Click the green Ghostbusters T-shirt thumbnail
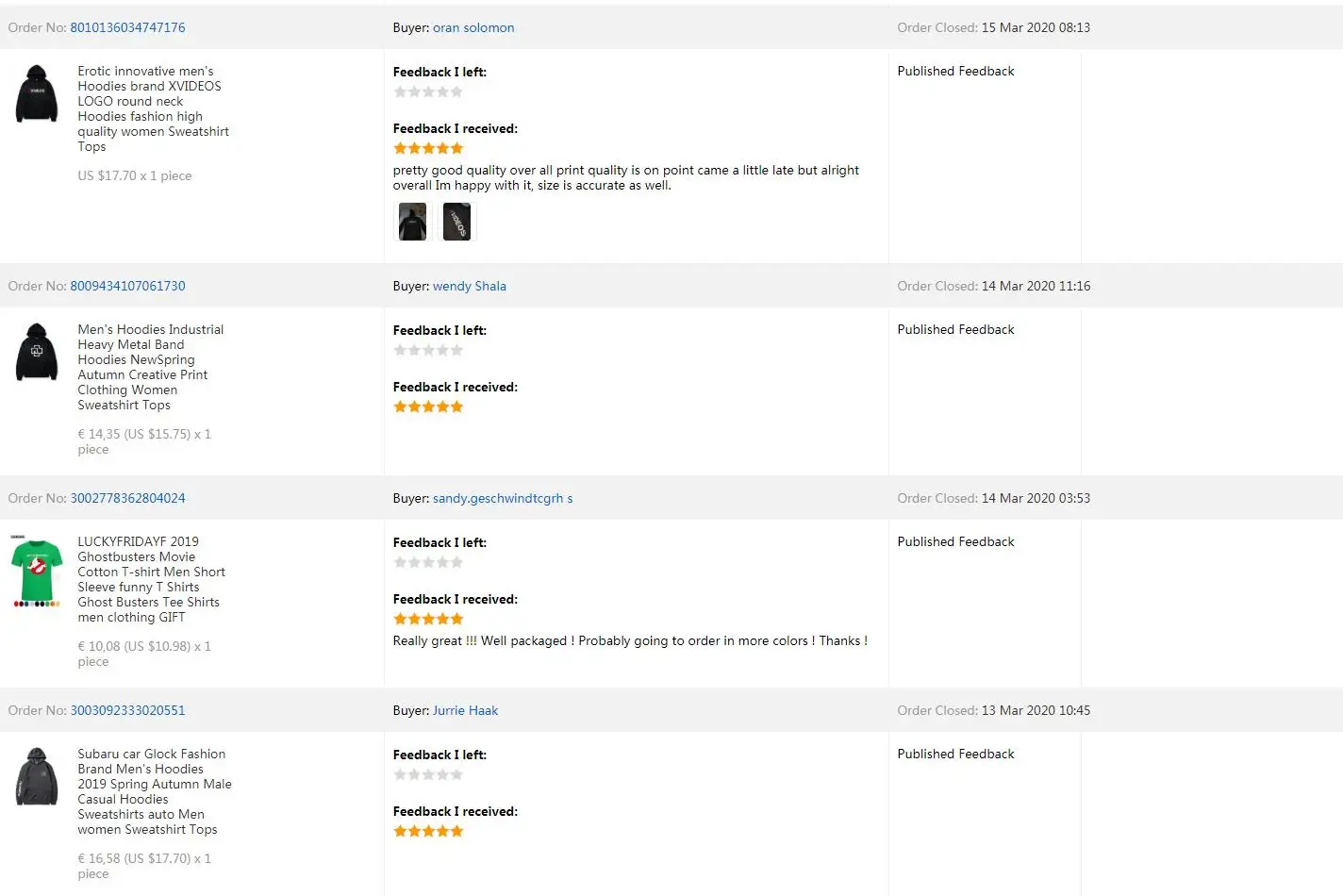Image resolution: width=1343 pixels, height=896 pixels. click(x=37, y=572)
